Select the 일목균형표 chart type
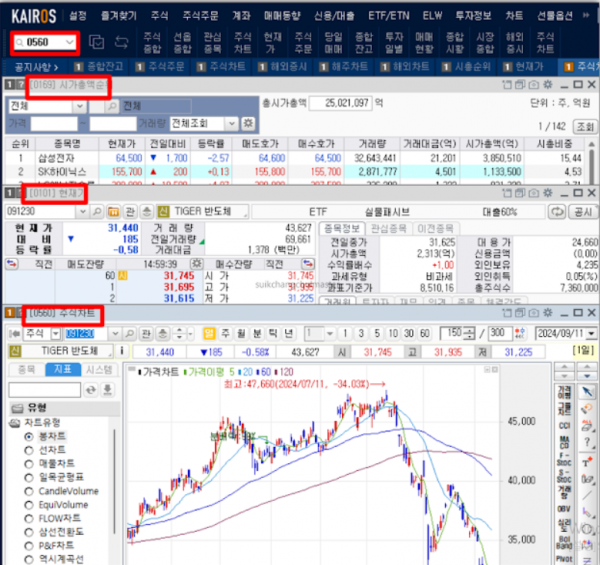Screen dimensions: 600x565 point(54,477)
